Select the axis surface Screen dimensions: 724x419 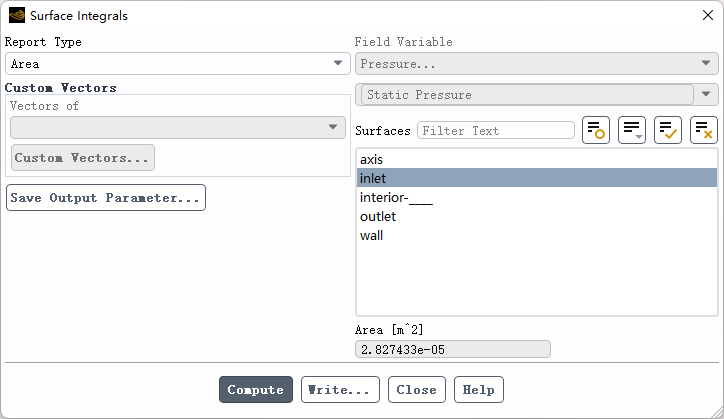pyautogui.click(x=372, y=159)
